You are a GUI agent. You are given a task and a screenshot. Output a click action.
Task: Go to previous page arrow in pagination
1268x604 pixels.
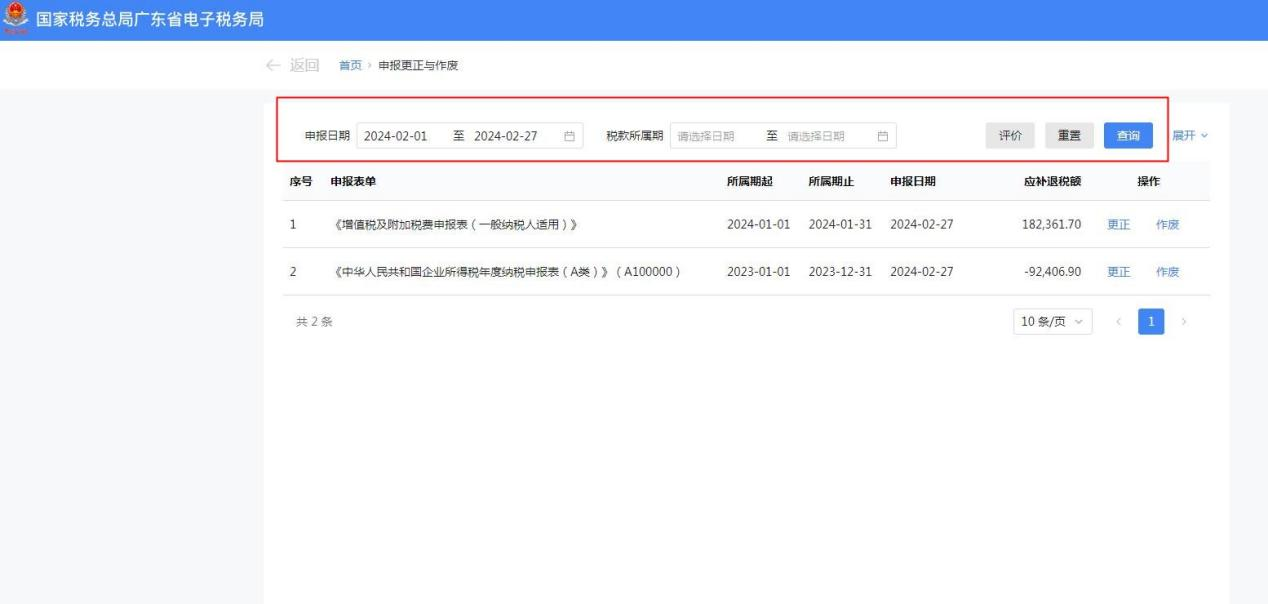(1119, 321)
